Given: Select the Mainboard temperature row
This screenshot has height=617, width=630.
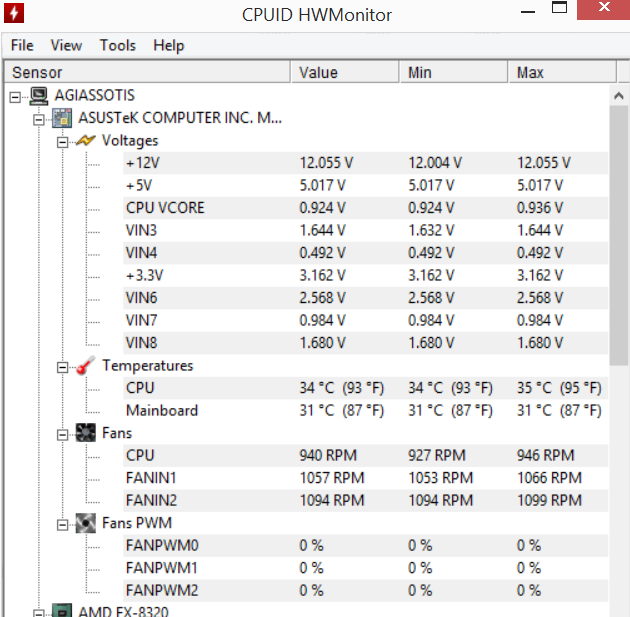Looking at the screenshot, I should coord(366,410).
